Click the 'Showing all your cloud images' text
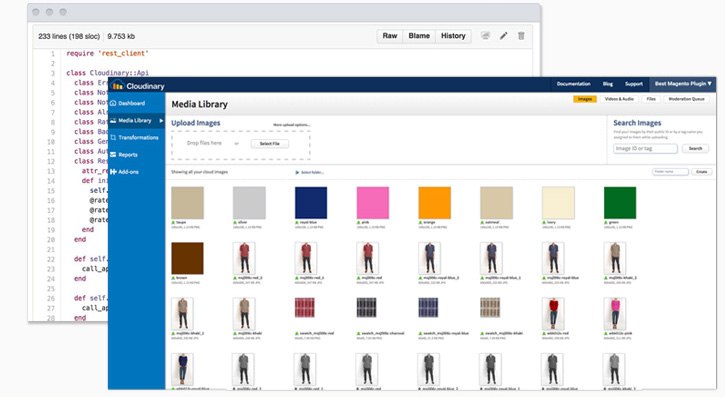Image resolution: width=725 pixels, height=397 pixels. tap(199, 172)
